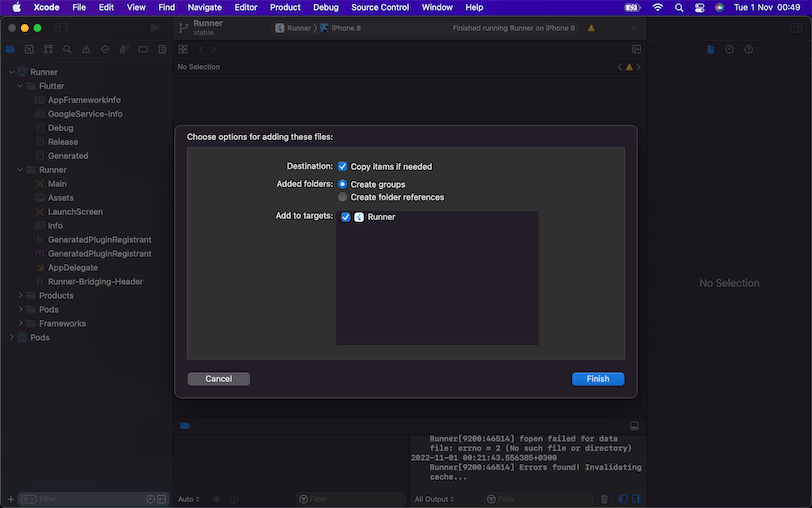Screen dimensions: 812x508
Task: Click the blue breakpoint toggle in debug bar
Action: click(185, 426)
